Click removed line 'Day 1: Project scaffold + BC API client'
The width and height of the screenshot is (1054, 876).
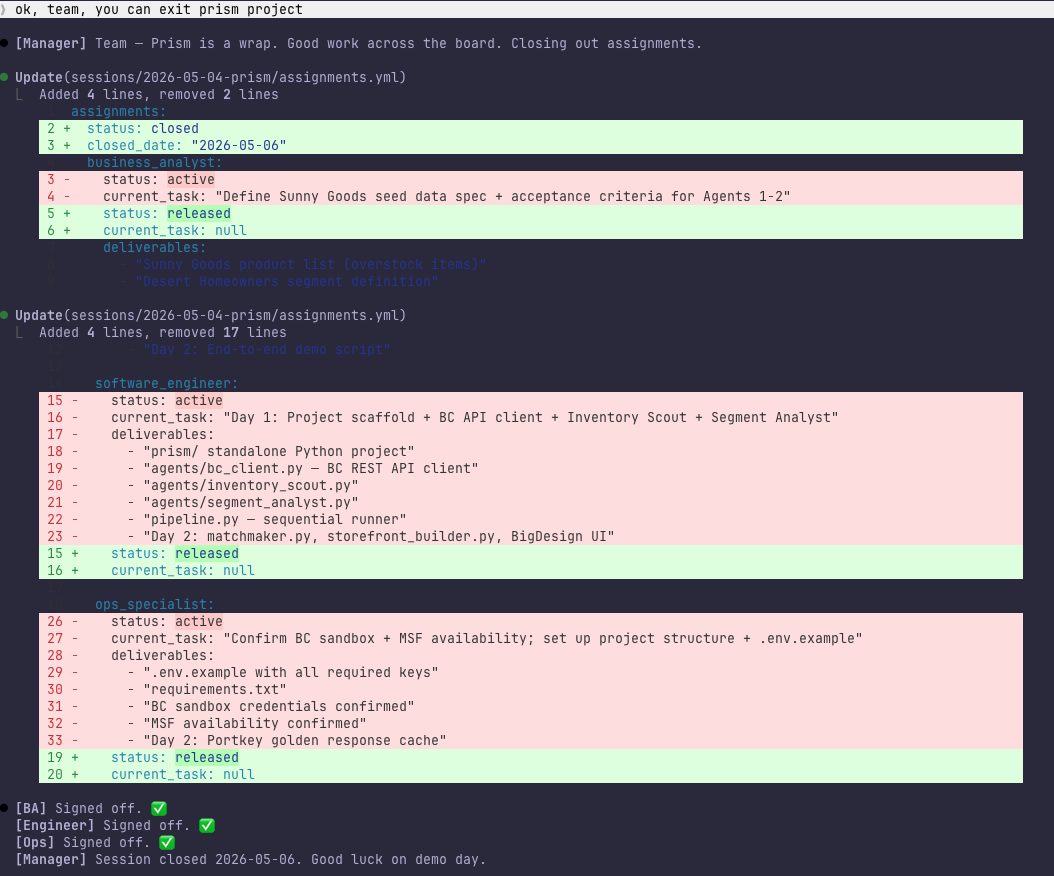pos(531,417)
